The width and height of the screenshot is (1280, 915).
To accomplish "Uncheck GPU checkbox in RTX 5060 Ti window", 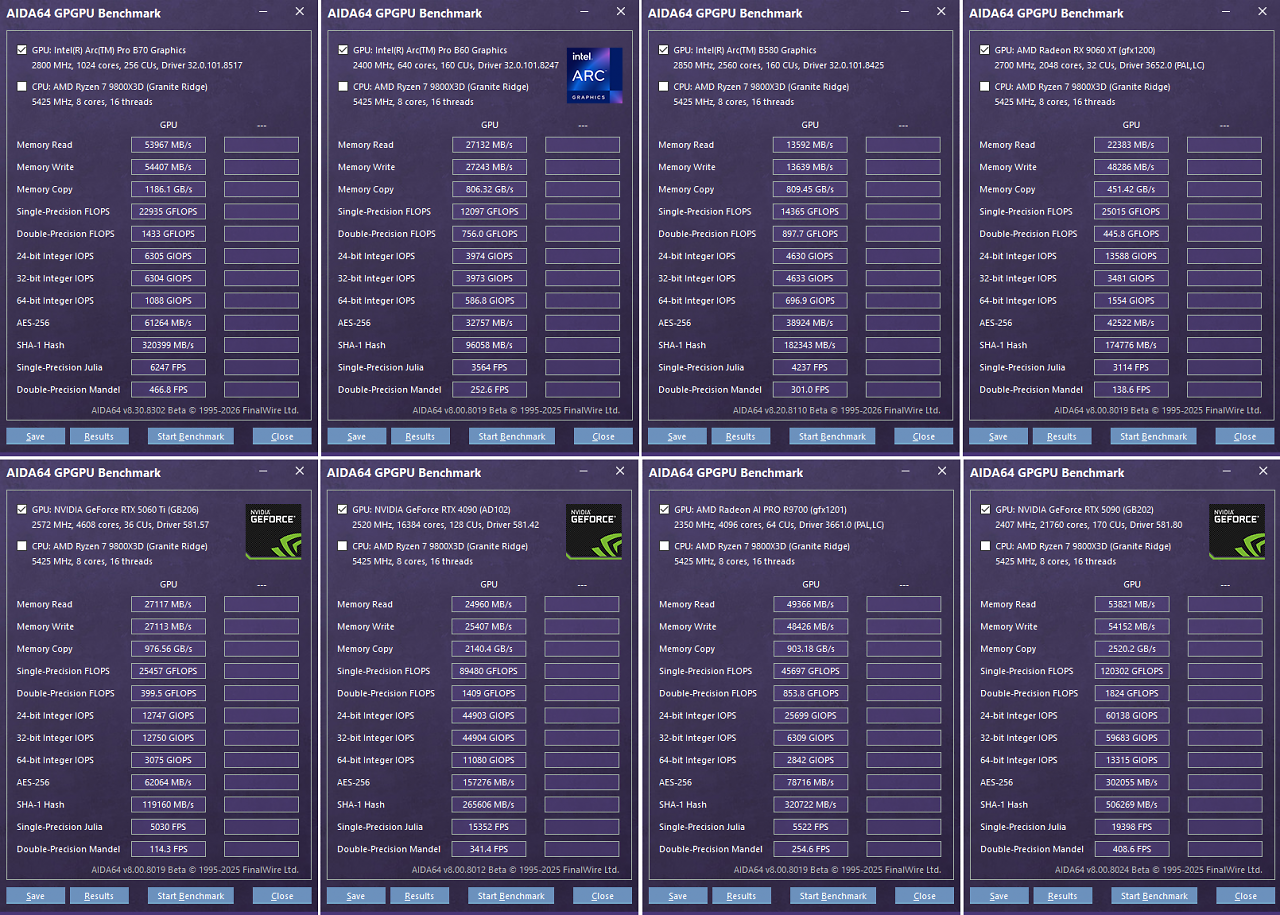I will click(x=23, y=509).
